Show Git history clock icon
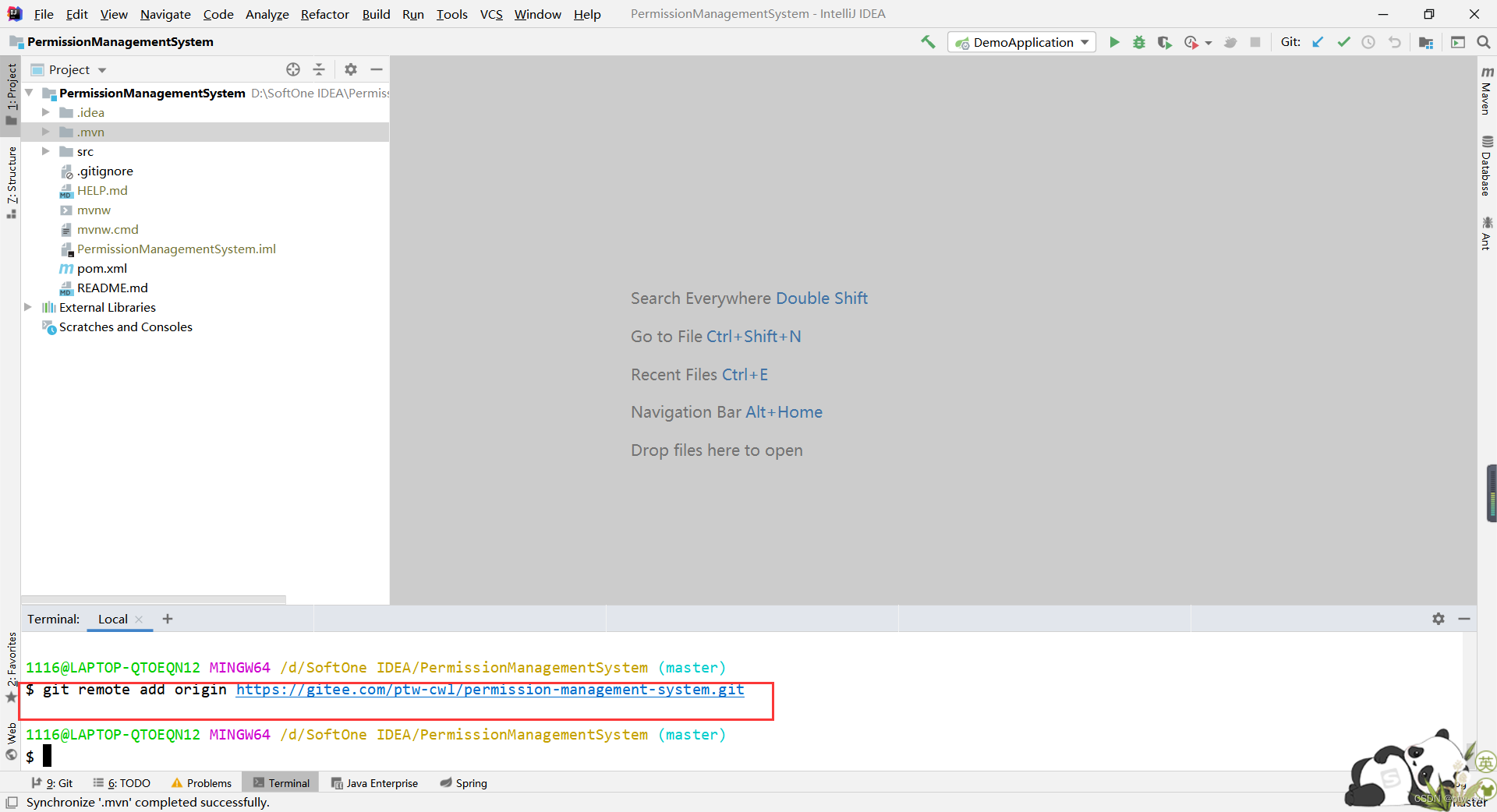1497x812 pixels. pyautogui.click(x=1368, y=42)
